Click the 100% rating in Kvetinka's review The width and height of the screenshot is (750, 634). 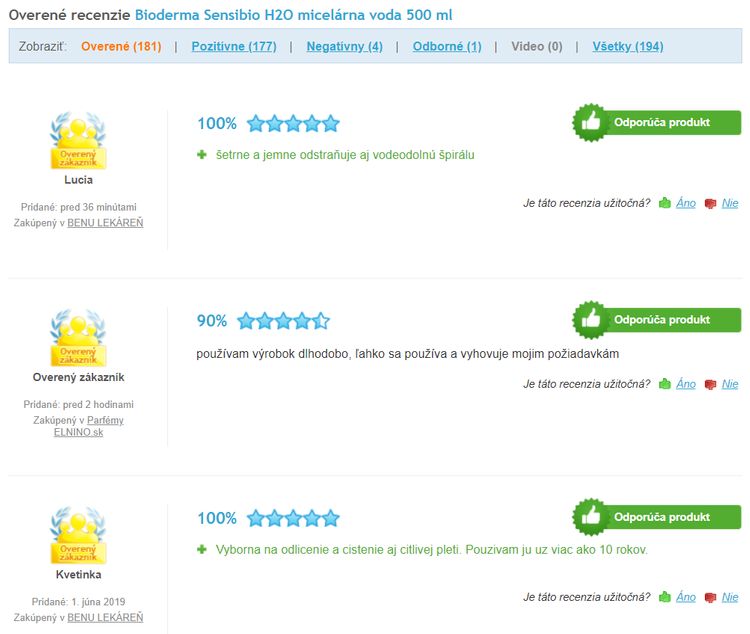(x=217, y=518)
